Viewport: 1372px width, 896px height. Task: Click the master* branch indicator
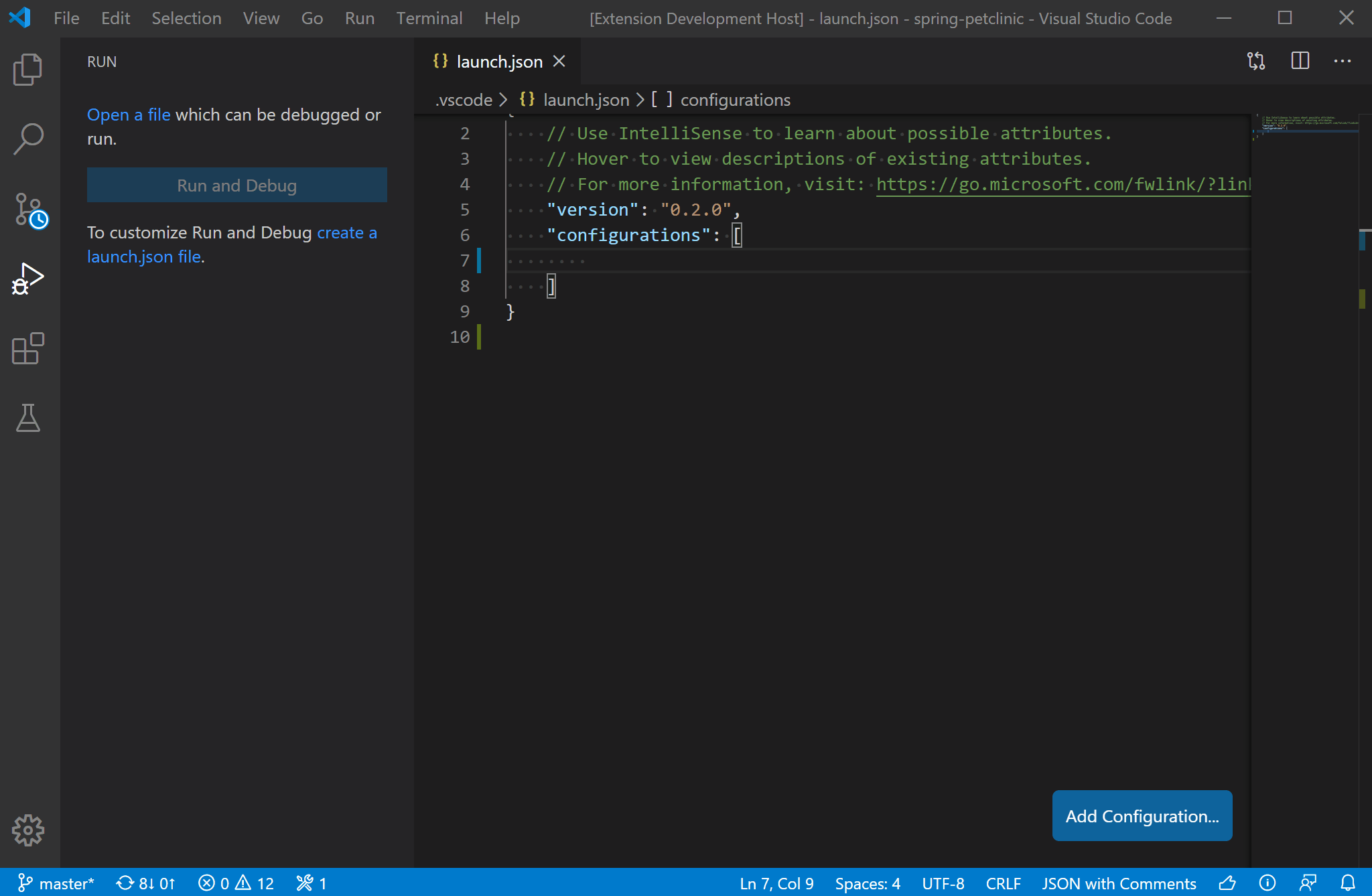click(x=56, y=883)
